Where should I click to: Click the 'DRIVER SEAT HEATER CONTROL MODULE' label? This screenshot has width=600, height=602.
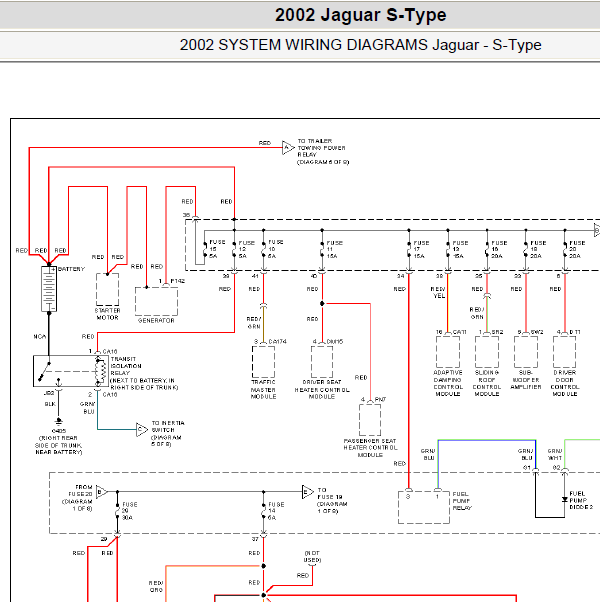click(x=322, y=389)
